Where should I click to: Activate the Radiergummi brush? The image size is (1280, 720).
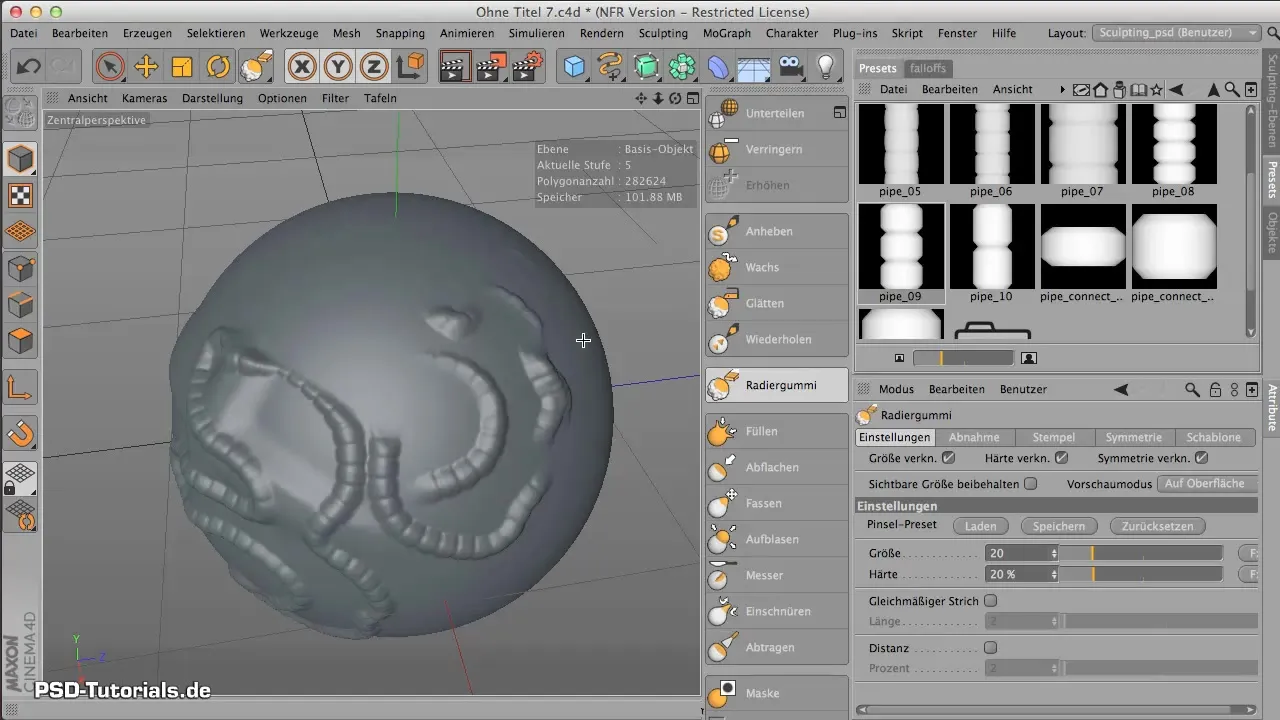[776, 385]
